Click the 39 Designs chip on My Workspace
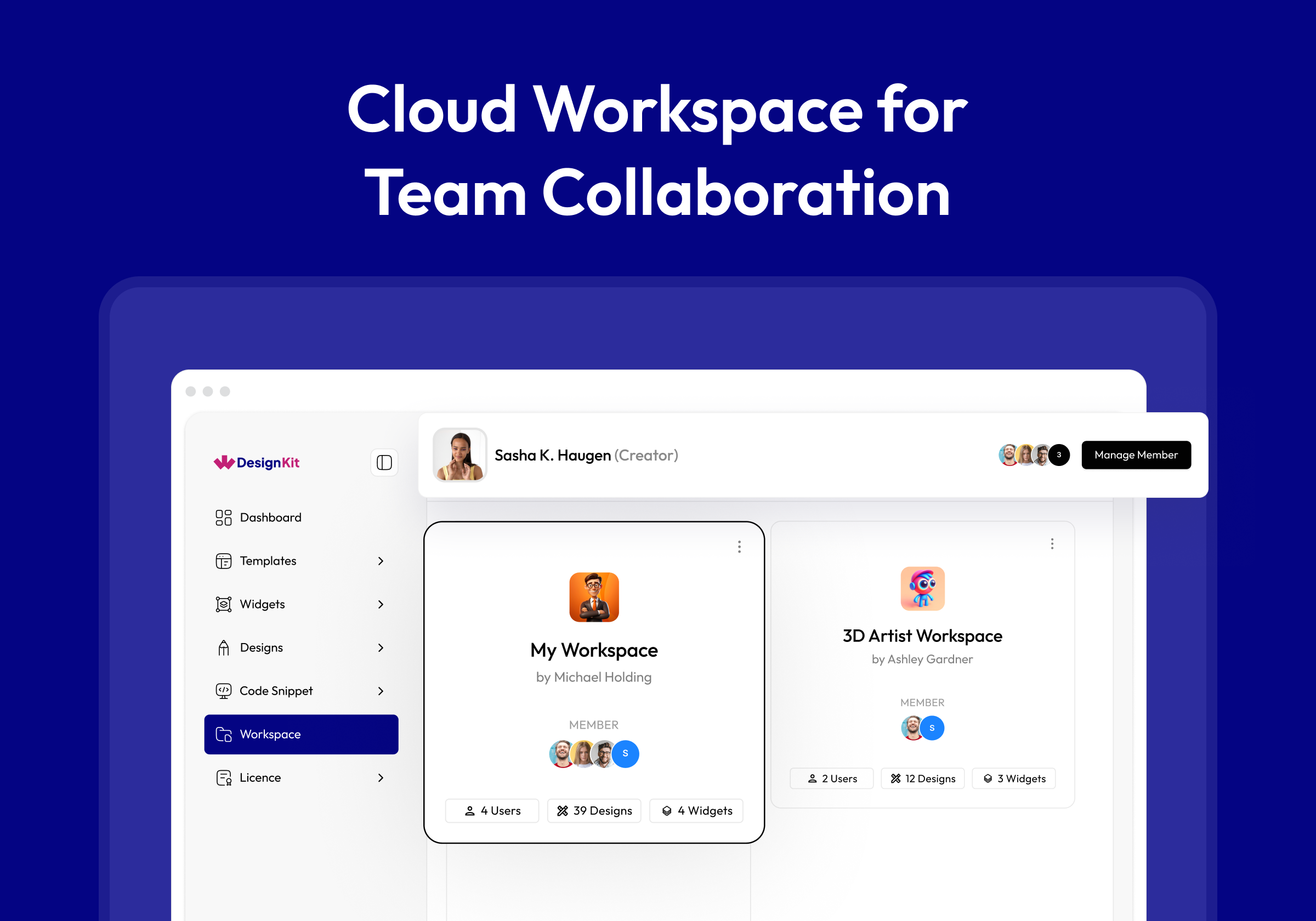The image size is (1316, 921). point(594,810)
